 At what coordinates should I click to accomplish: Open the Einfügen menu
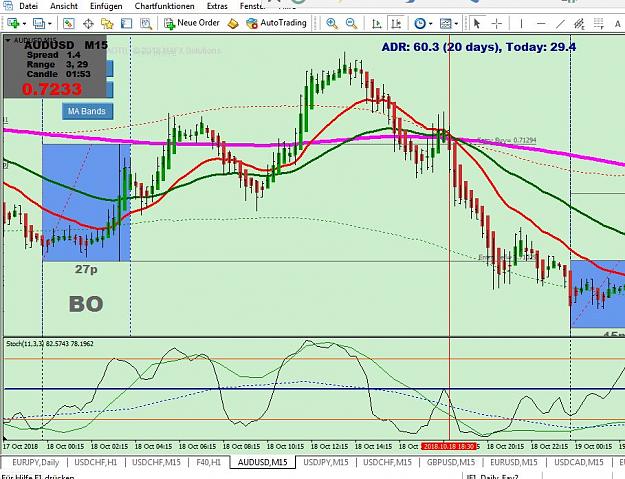pyautogui.click(x=106, y=6)
